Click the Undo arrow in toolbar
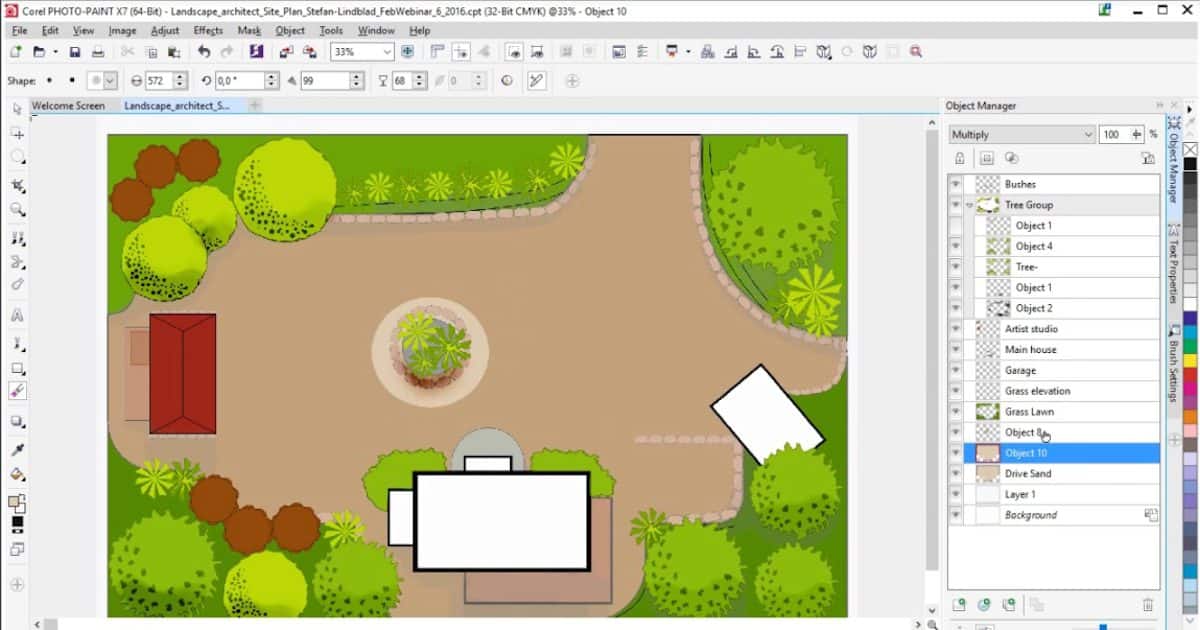Screen dimensions: 1200x630 pyautogui.click(x=204, y=52)
